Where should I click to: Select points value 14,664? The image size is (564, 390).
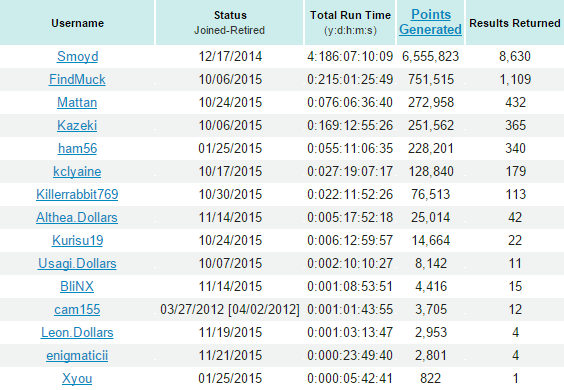(431, 241)
